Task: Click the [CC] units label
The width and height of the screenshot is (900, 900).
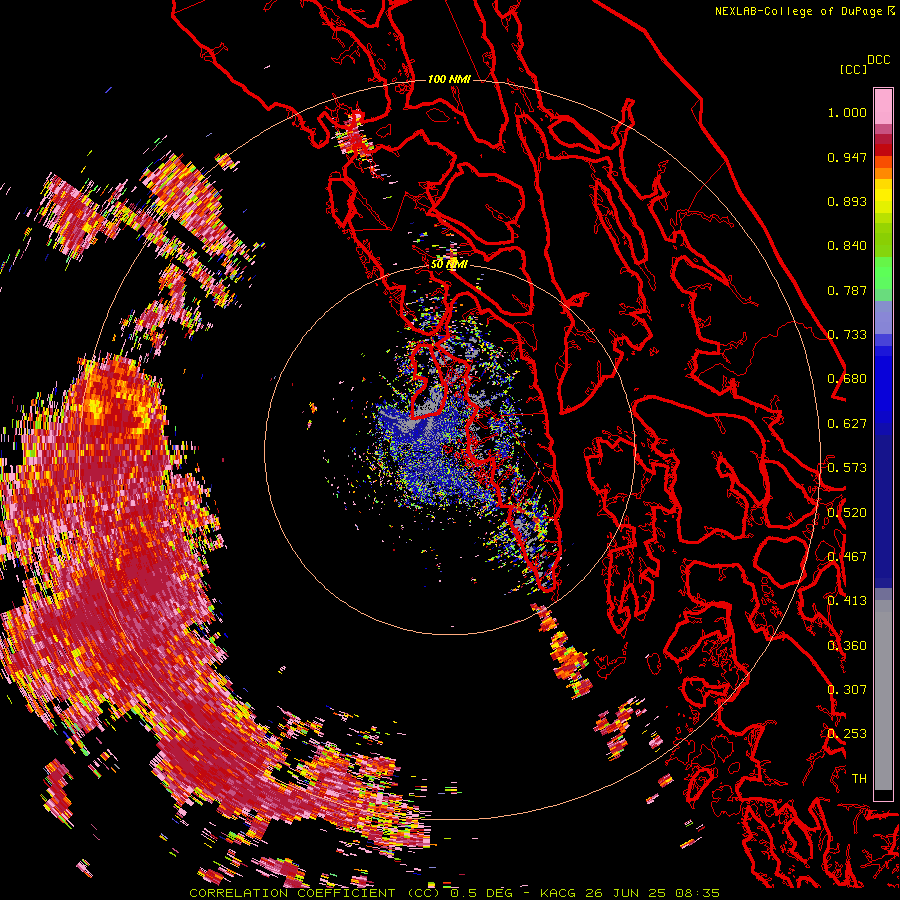Action: click(853, 69)
